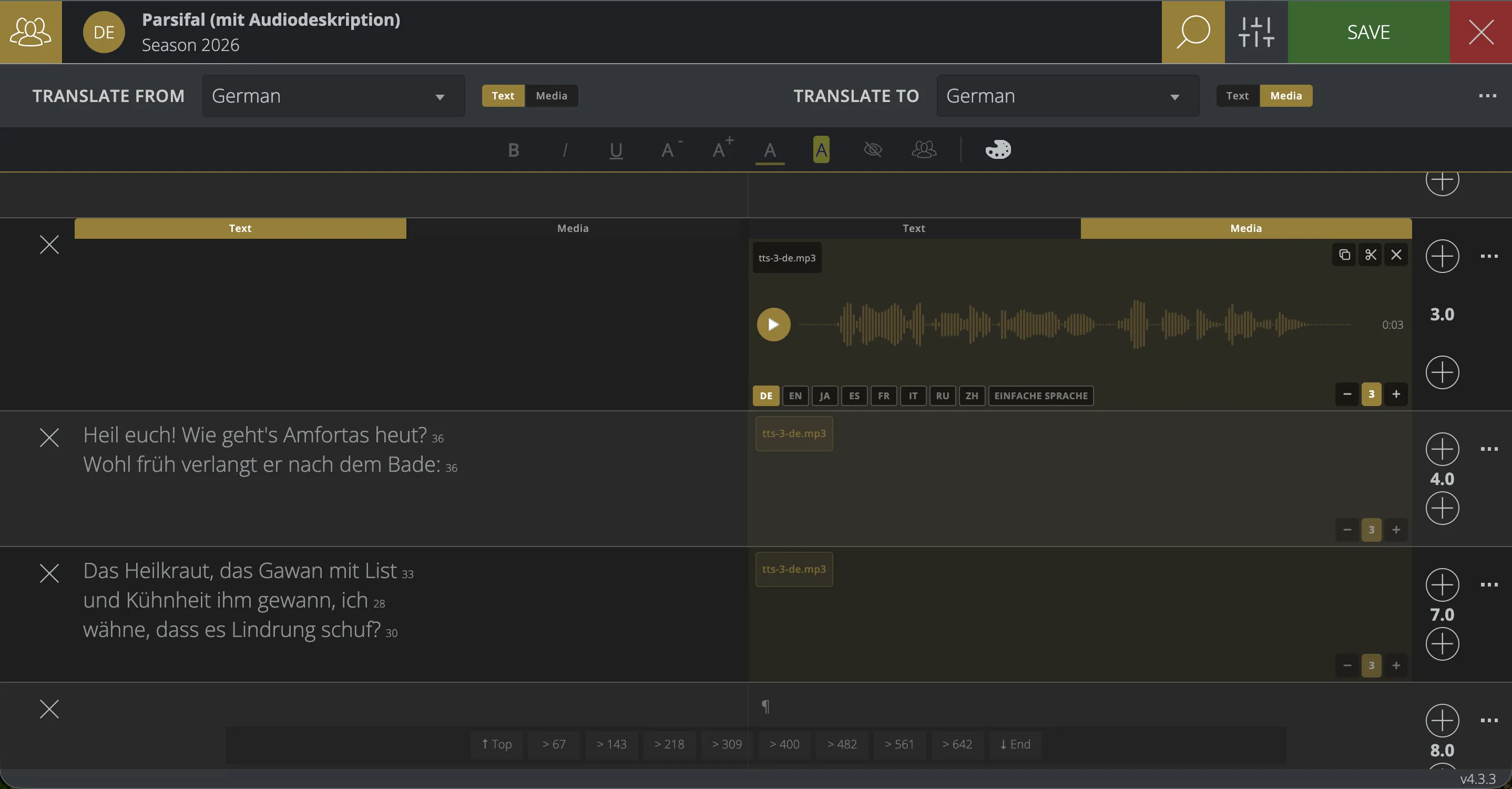Viewport: 1512px width, 789px height.
Task: Delete the 'Heil euch!' row
Action: [49, 438]
